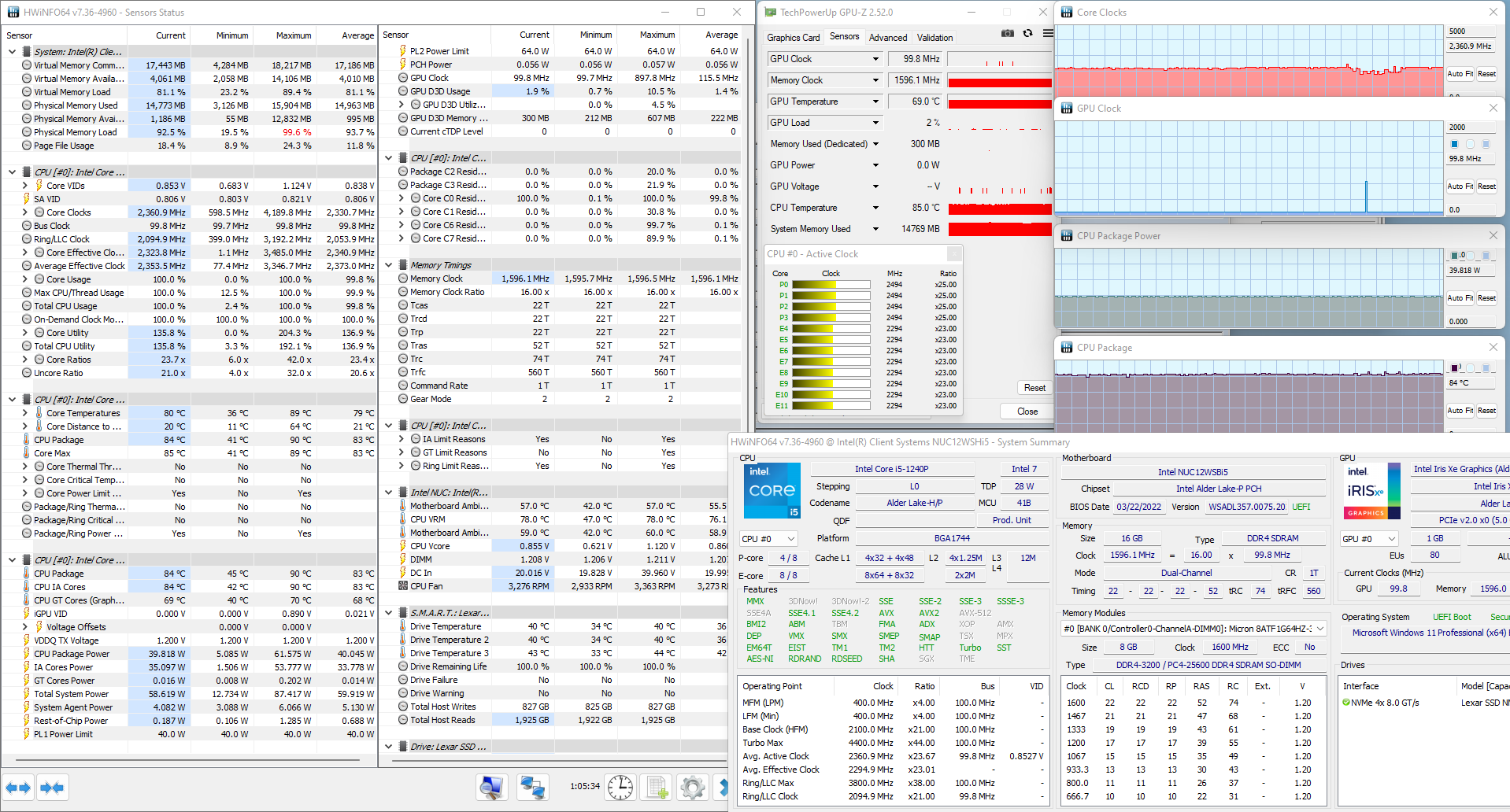Open sensor settings gear icon
The image size is (1510, 812).
pyautogui.click(x=693, y=788)
